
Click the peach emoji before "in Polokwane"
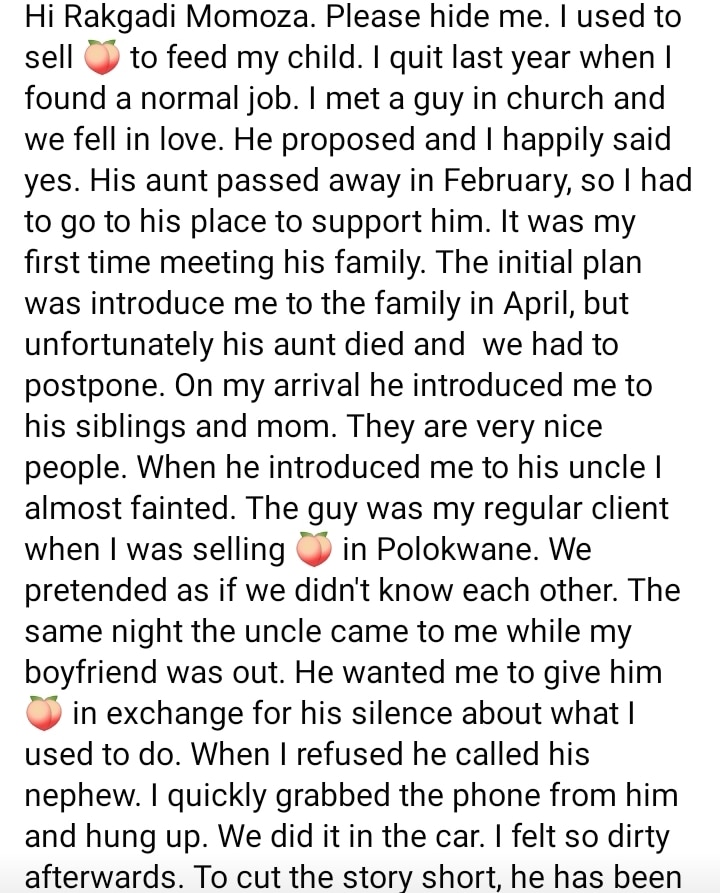click(314, 550)
